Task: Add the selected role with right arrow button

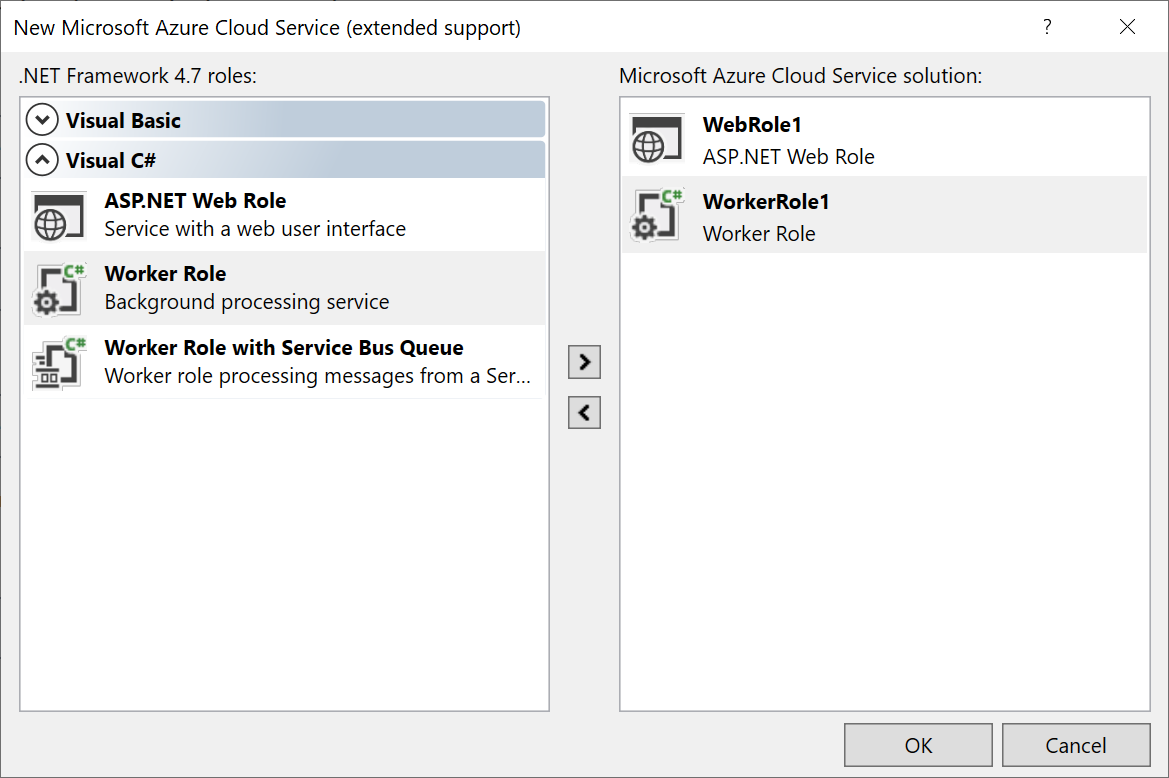Action: [x=584, y=361]
